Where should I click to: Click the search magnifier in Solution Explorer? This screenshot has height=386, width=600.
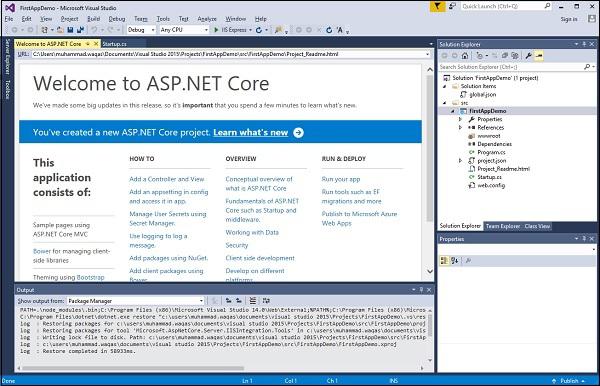tap(587, 67)
